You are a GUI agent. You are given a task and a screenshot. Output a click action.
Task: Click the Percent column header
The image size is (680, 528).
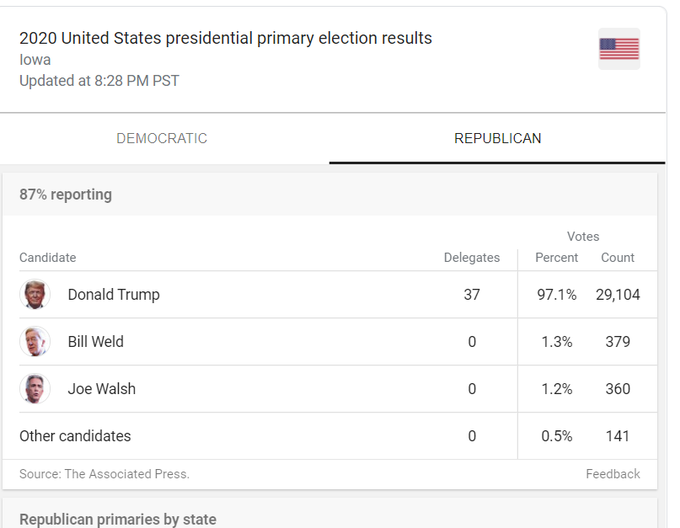click(x=556, y=258)
